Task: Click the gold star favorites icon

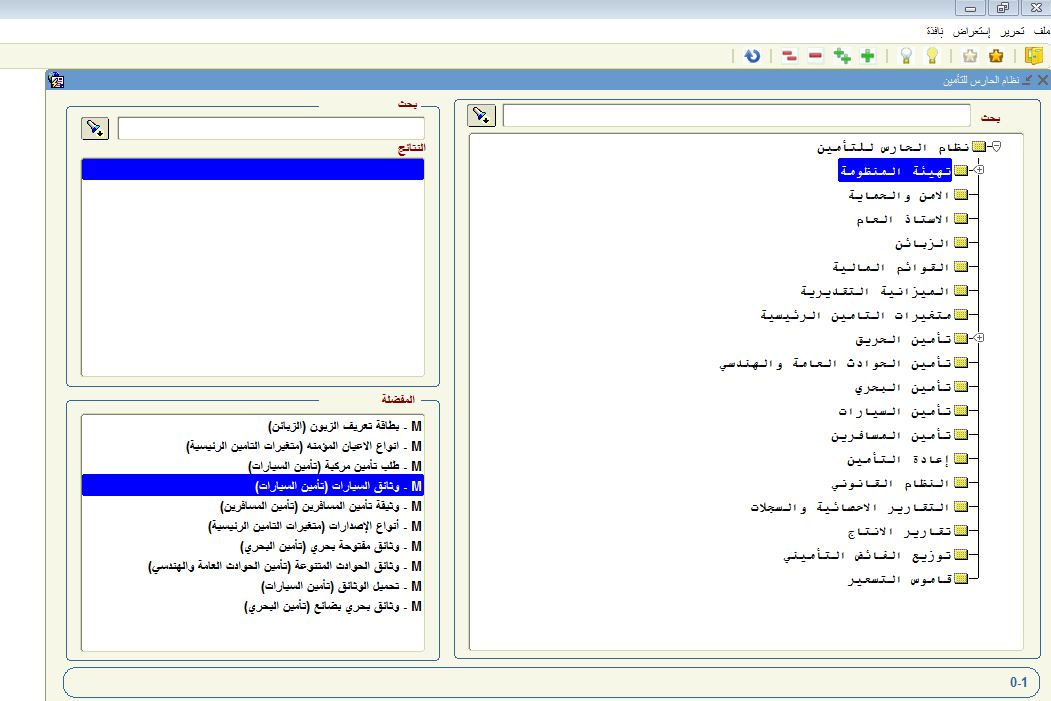Action: pos(996,56)
